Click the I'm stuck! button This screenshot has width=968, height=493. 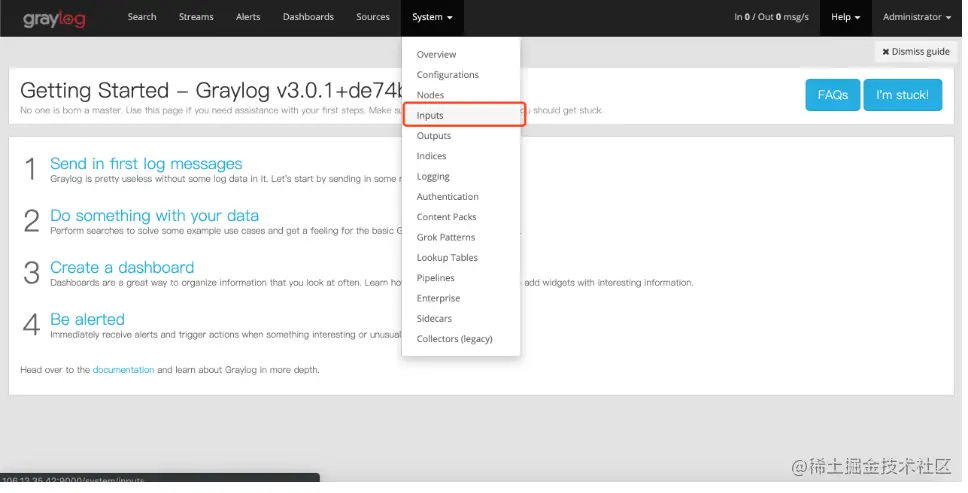coord(902,94)
